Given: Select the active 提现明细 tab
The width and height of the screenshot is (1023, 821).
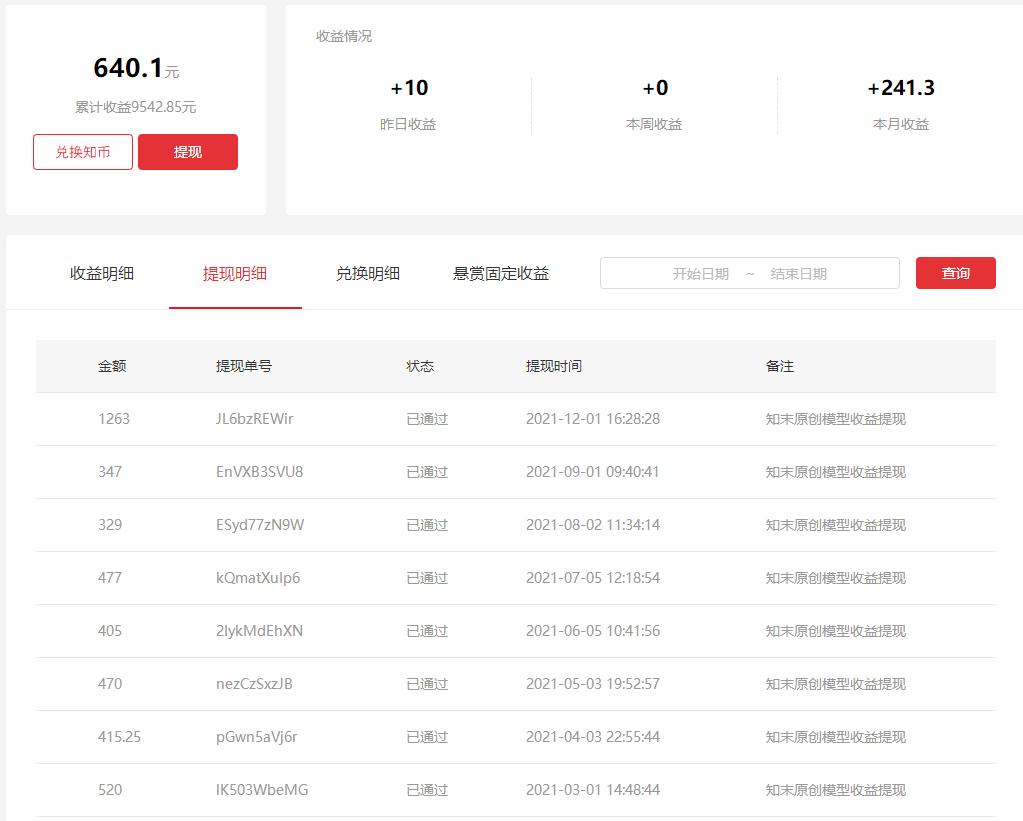Looking at the screenshot, I should [x=235, y=272].
